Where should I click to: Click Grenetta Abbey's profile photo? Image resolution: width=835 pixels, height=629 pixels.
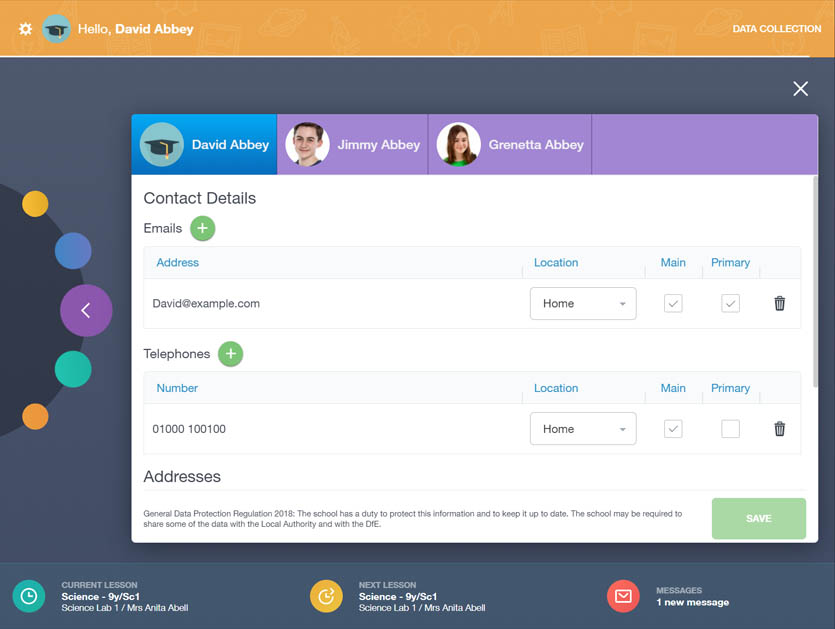pyautogui.click(x=459, y=144)
